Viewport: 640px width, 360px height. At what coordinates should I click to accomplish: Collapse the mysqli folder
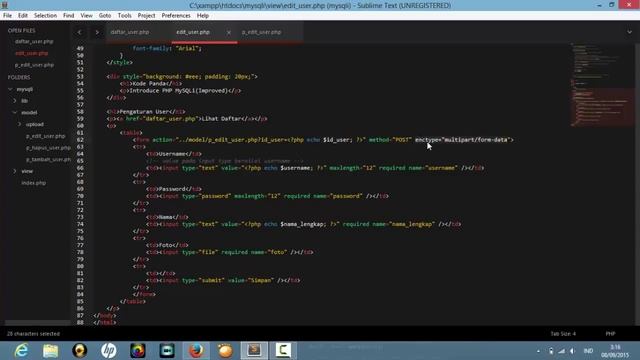[10, 89]
